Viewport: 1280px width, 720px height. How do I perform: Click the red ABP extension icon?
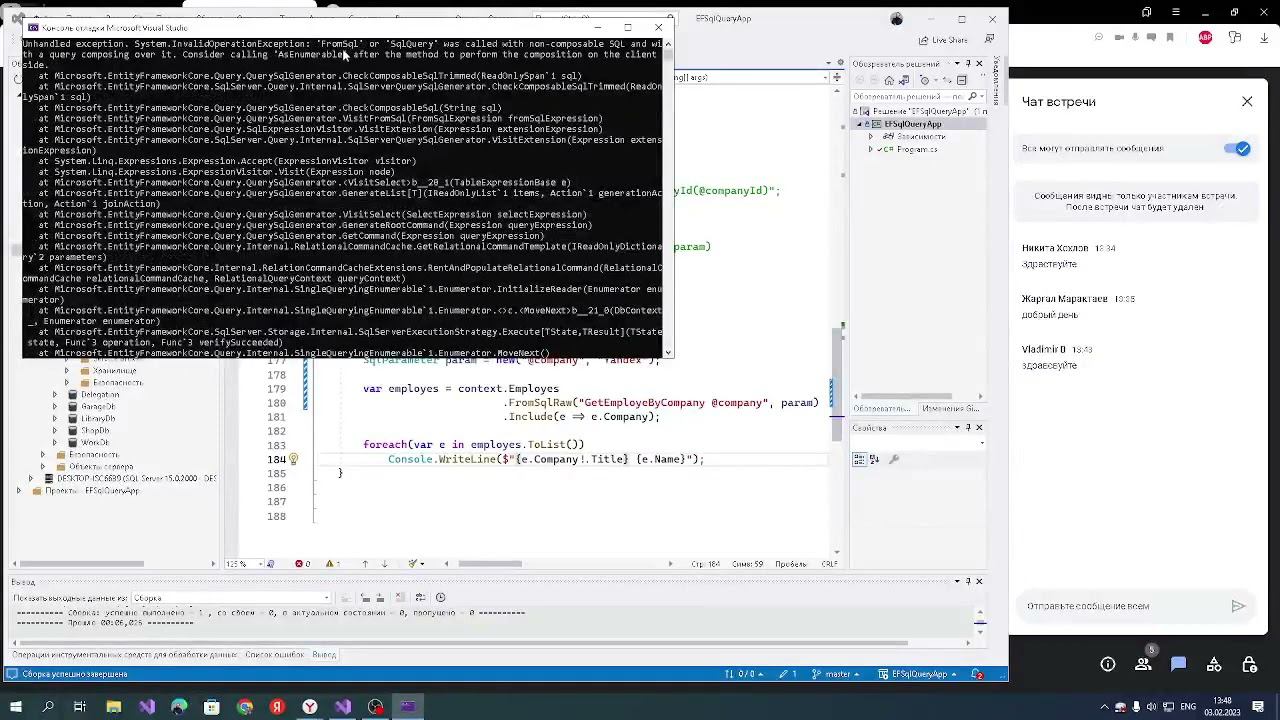[1206, 38]
